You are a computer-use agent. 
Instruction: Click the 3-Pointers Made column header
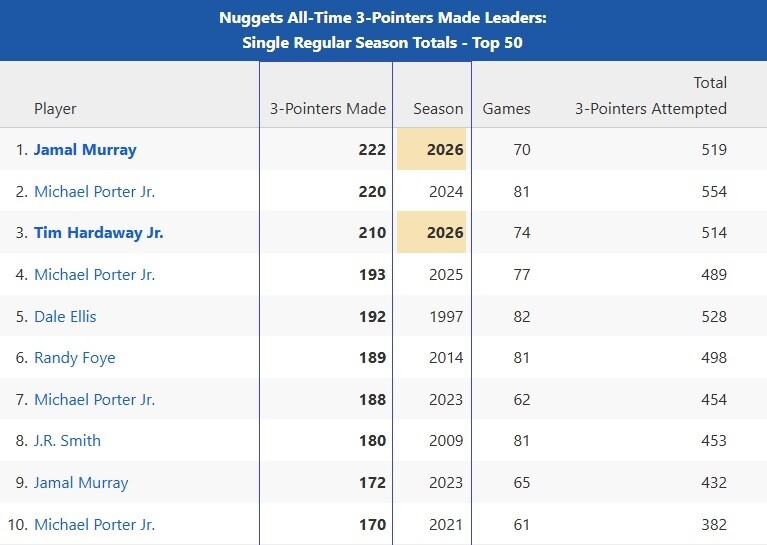tap(328, 109)
